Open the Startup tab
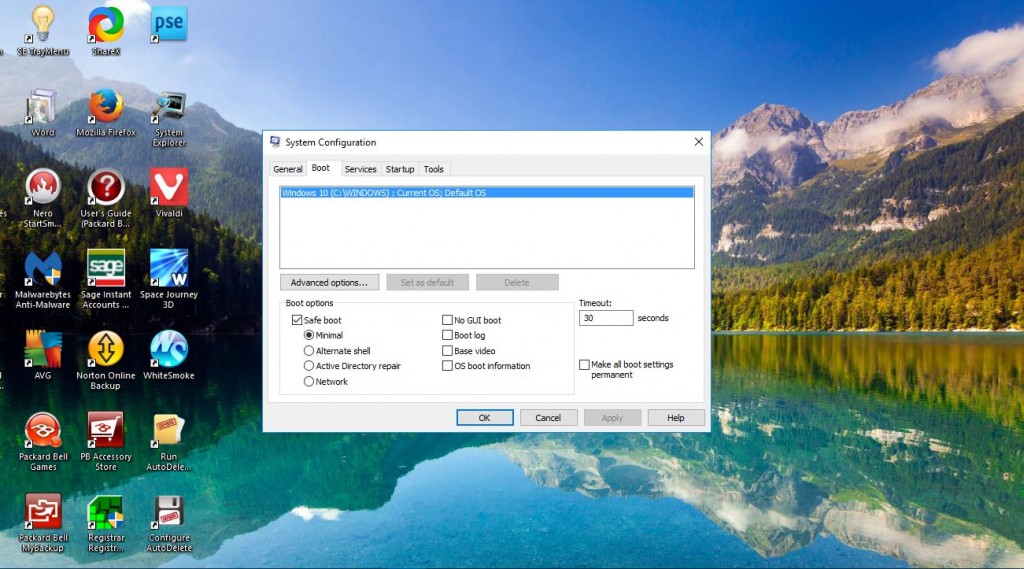The height and width of the screenshot is (569, 1024). tap(400, 169)
